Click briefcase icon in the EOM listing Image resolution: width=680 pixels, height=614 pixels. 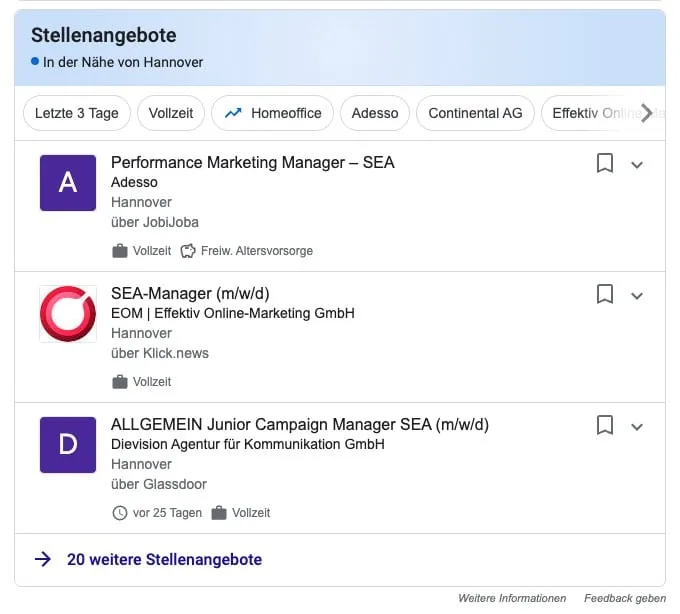point(120,382)
